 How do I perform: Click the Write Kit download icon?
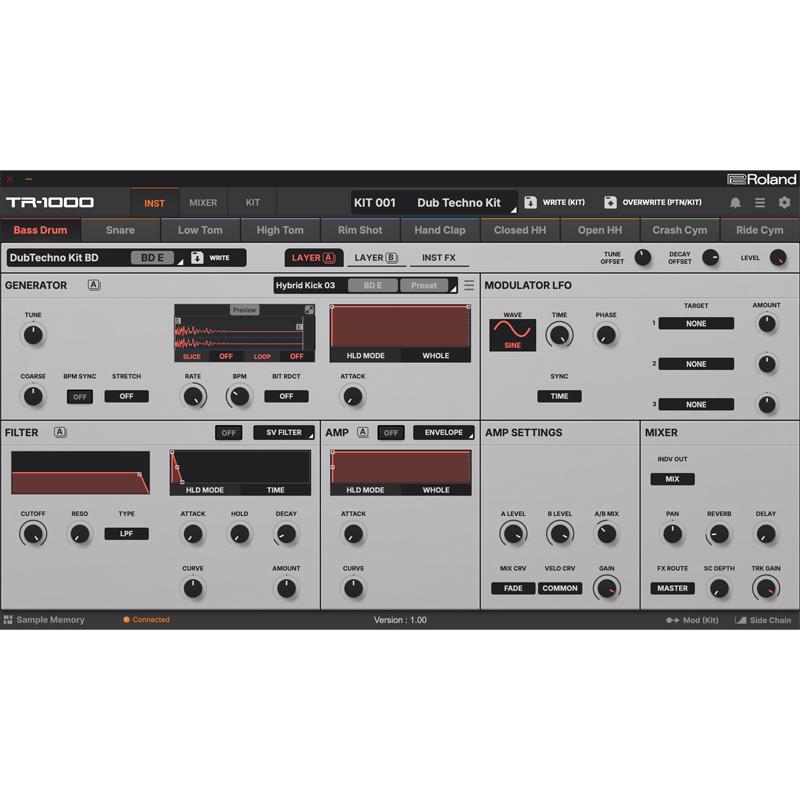[531, 203]
